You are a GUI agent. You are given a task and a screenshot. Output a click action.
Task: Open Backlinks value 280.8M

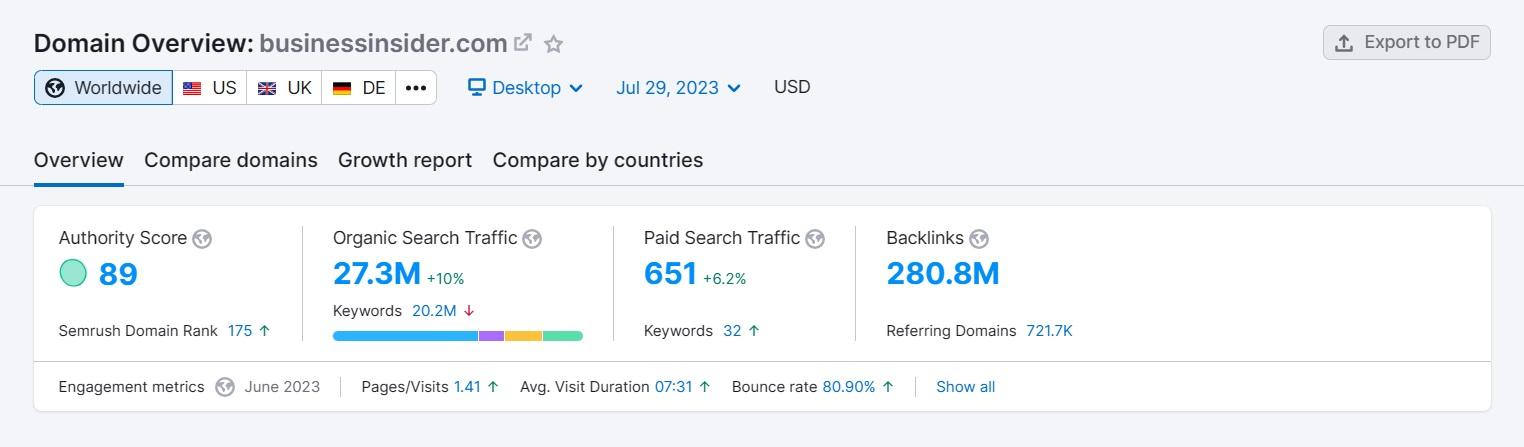click(943, 274)
